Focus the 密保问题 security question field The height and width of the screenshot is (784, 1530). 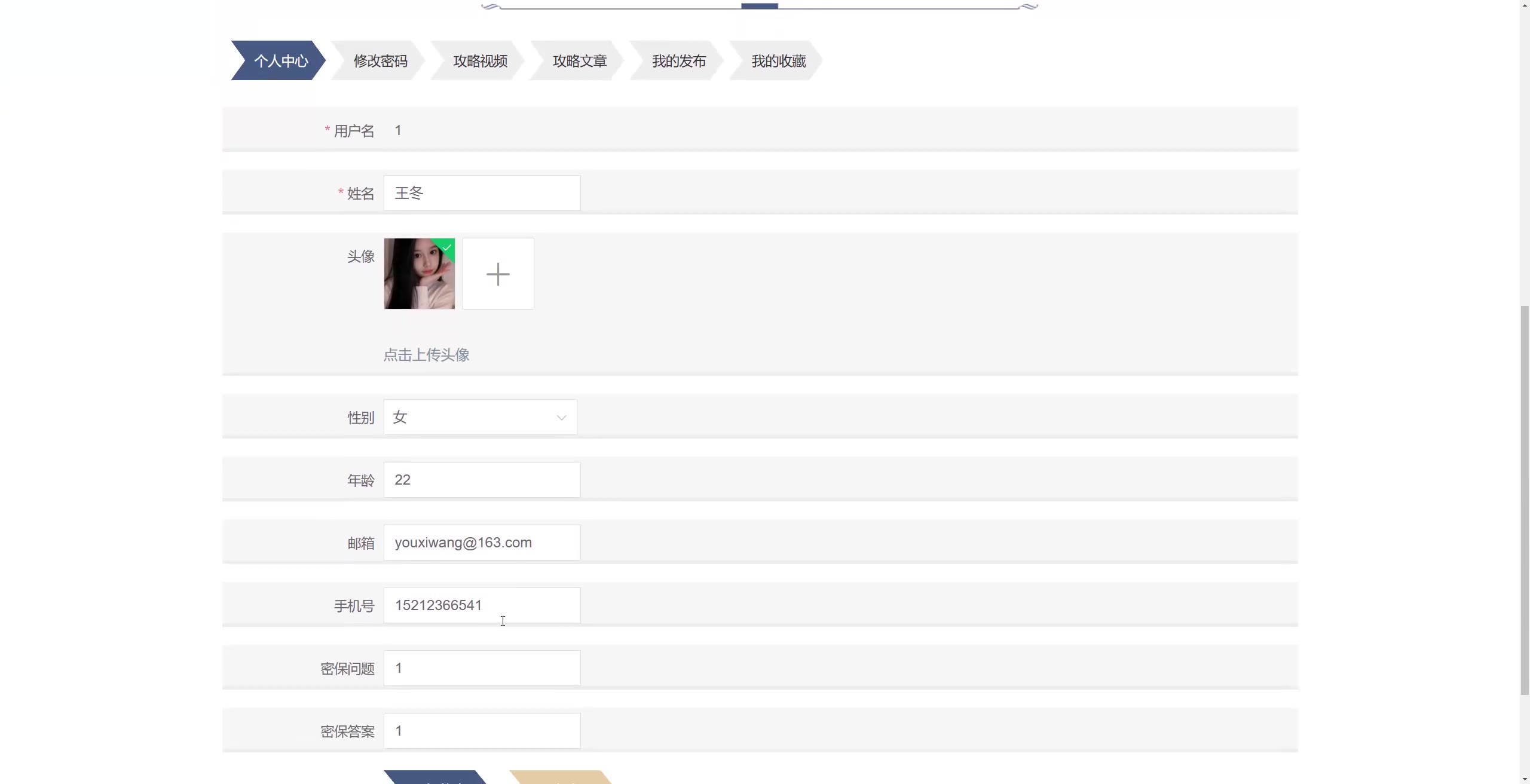[482, 668]
